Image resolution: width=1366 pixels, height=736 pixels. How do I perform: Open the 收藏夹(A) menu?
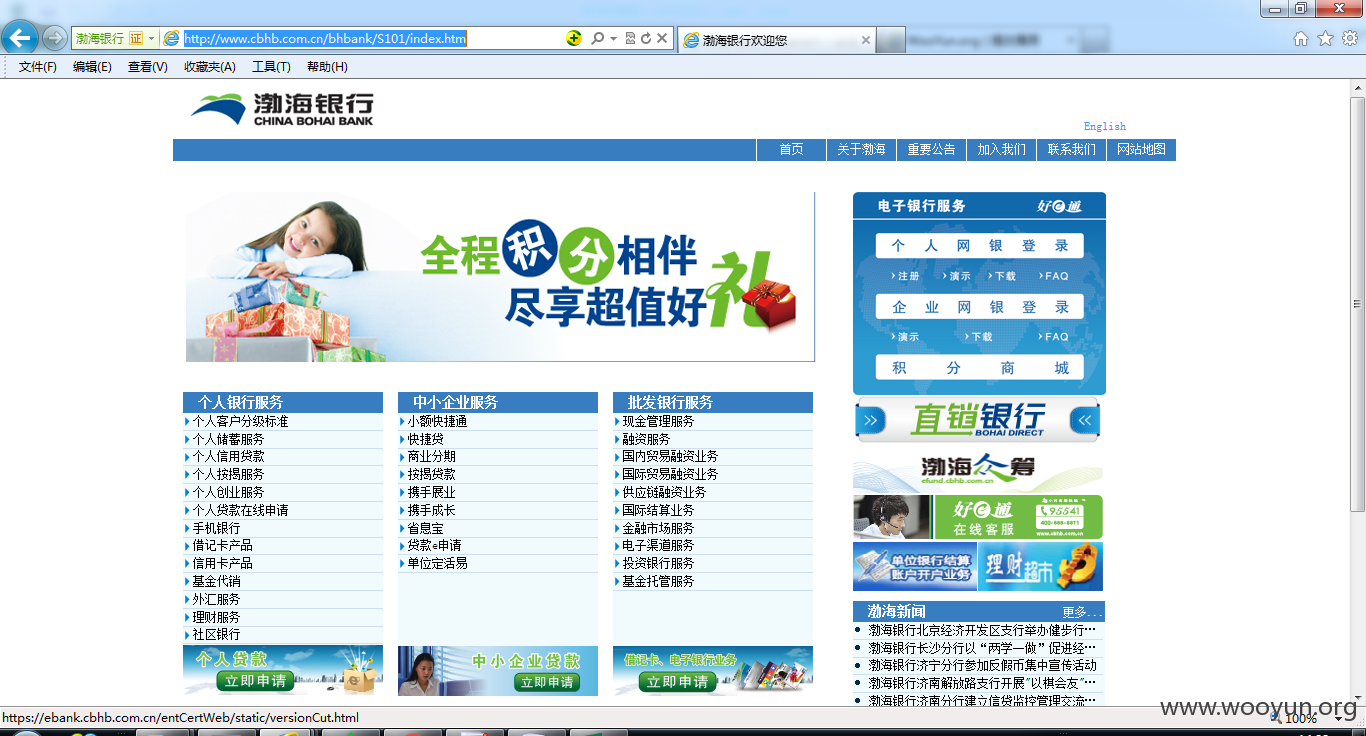point(209,67)
